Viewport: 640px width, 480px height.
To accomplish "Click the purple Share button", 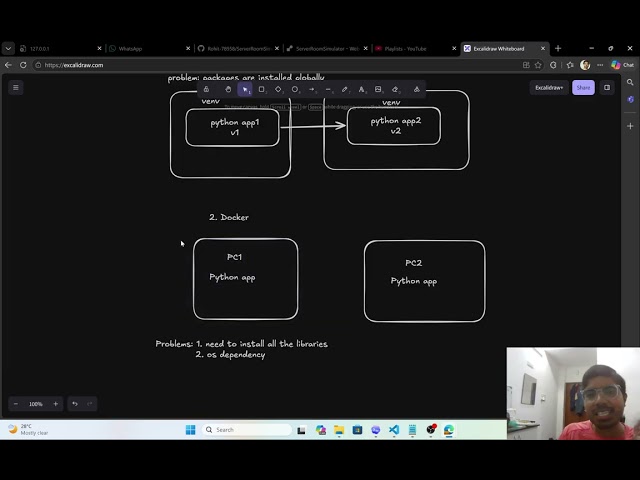I will click(583, 87).
